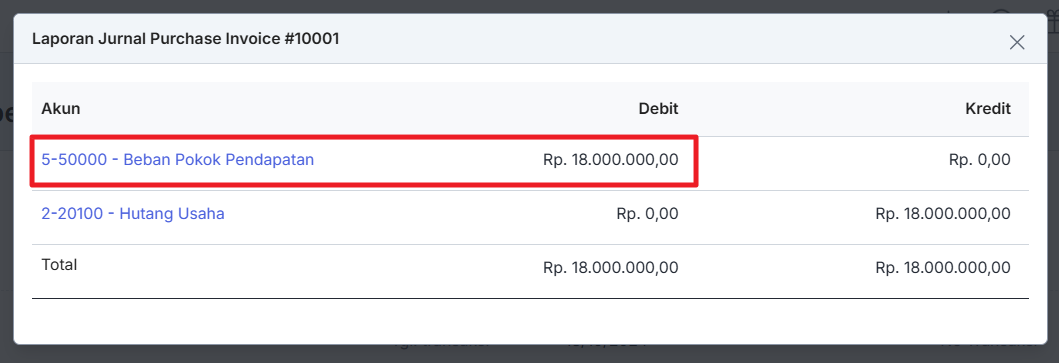Select Beban Pokok Pendapatan debit amount
The image size is (1059, 363).
(611, 160)
